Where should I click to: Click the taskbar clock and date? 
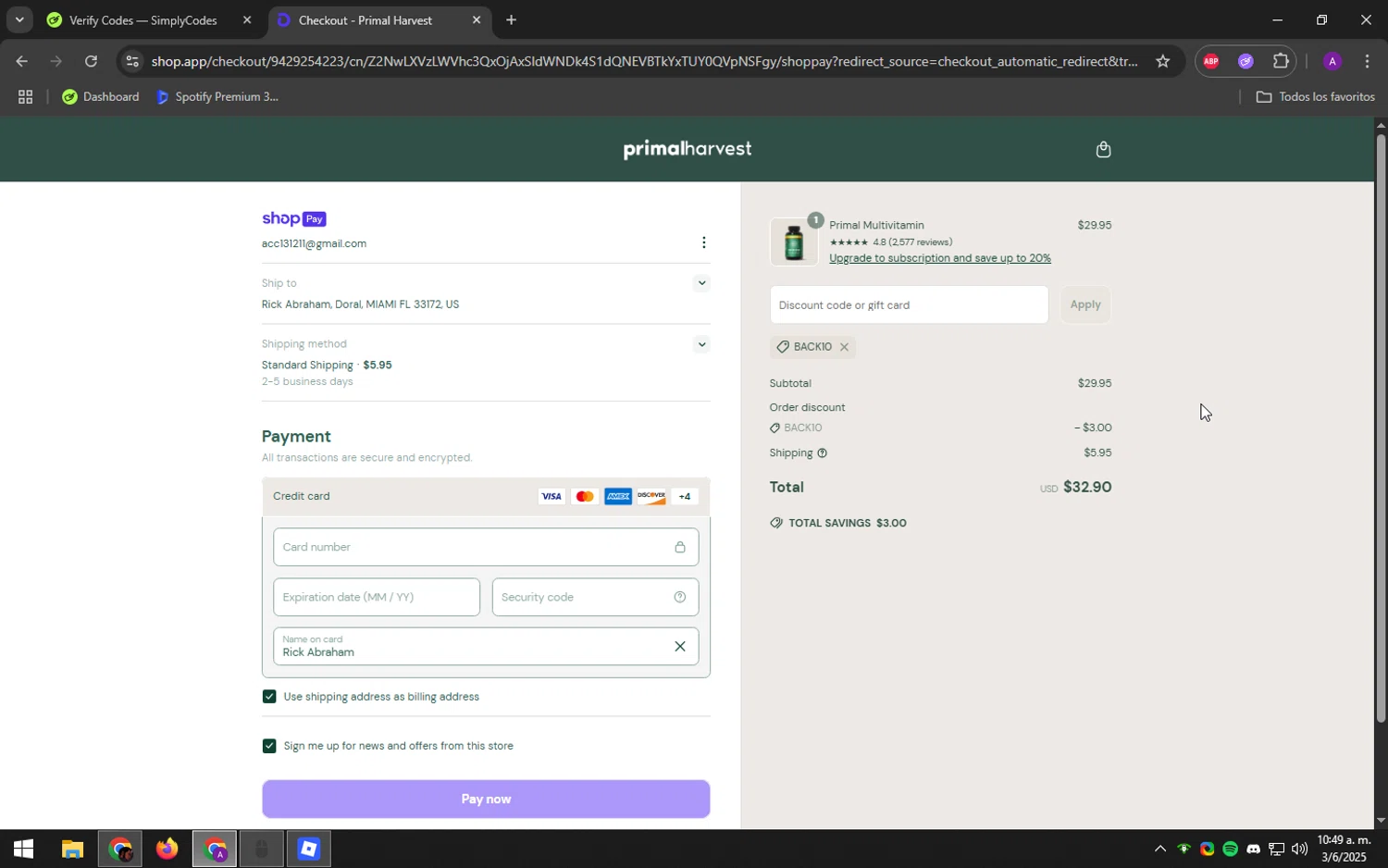click(x=1342, y=849)
